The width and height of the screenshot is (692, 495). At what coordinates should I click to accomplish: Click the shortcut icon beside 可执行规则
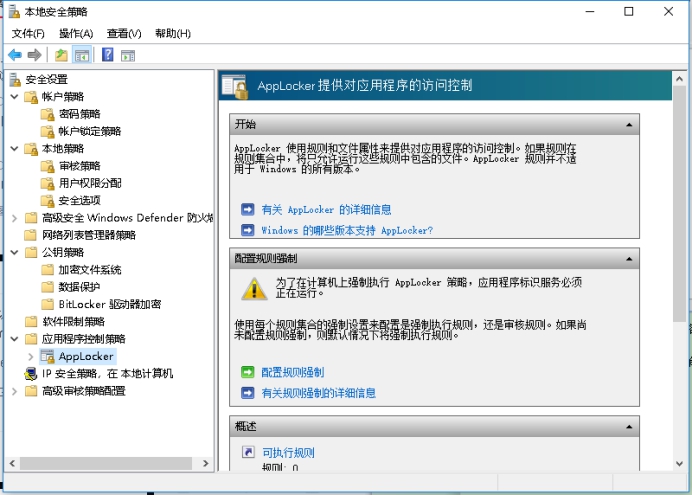pyautogui.click(x=248, y=452)
